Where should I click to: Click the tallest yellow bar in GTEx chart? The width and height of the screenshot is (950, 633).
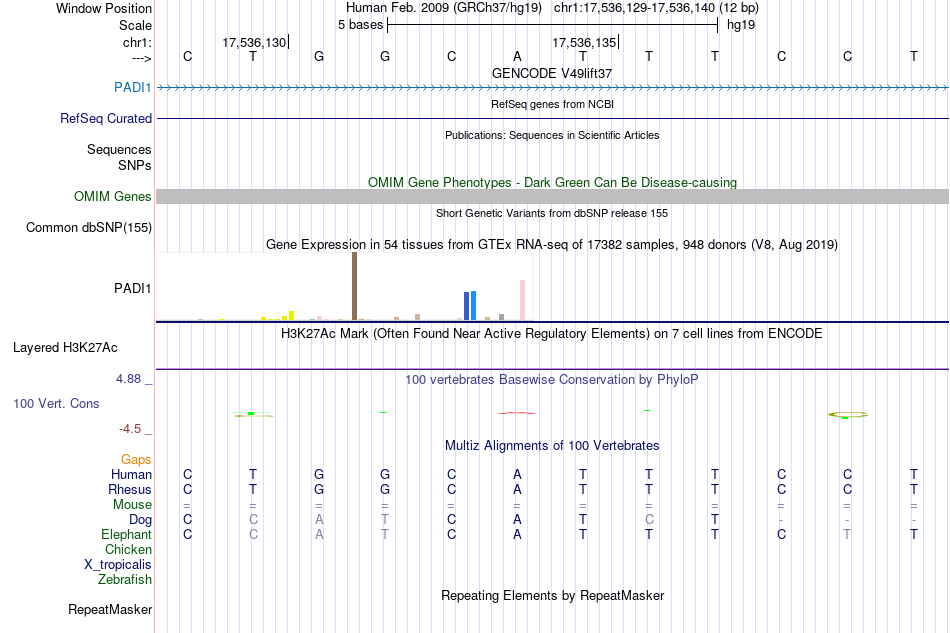291,316
